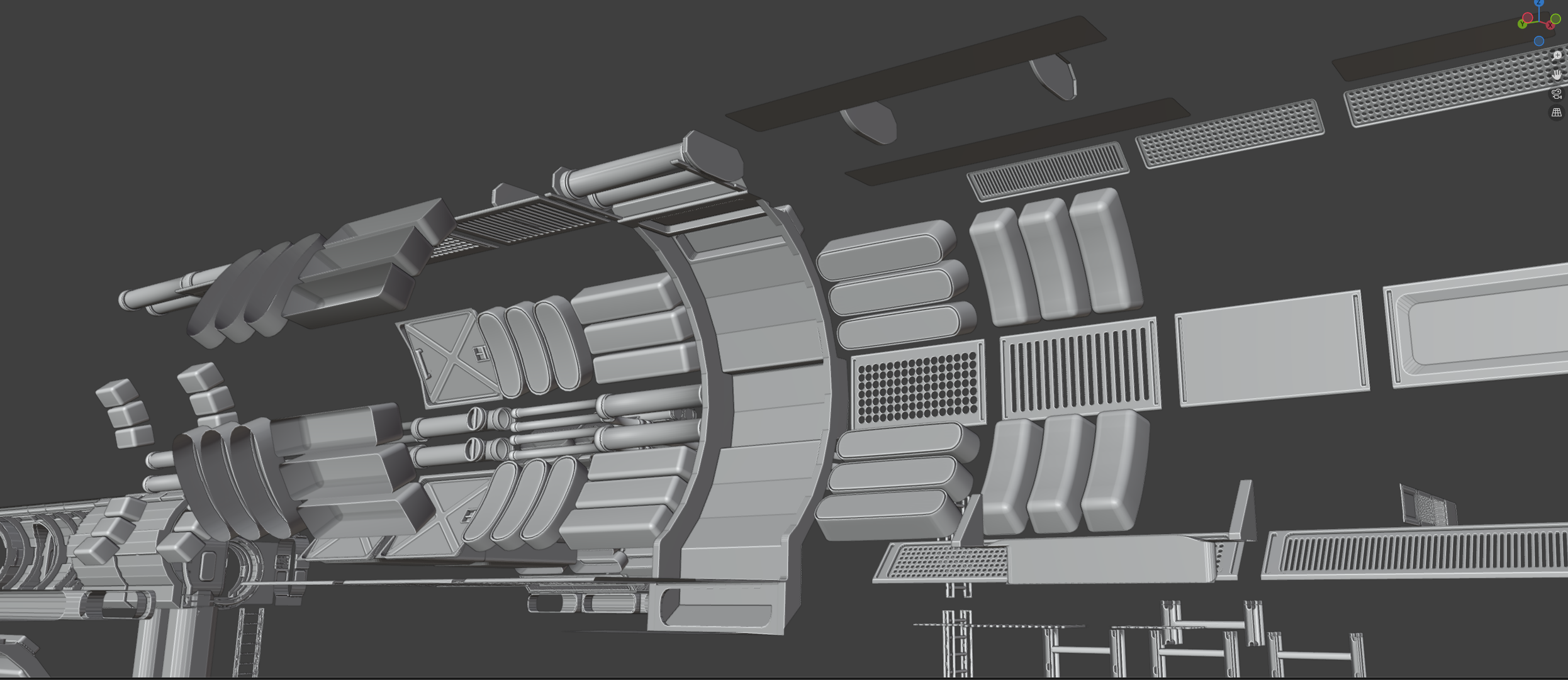Toggle perspective/orthographic grid icon

(x=1557, y=113)
